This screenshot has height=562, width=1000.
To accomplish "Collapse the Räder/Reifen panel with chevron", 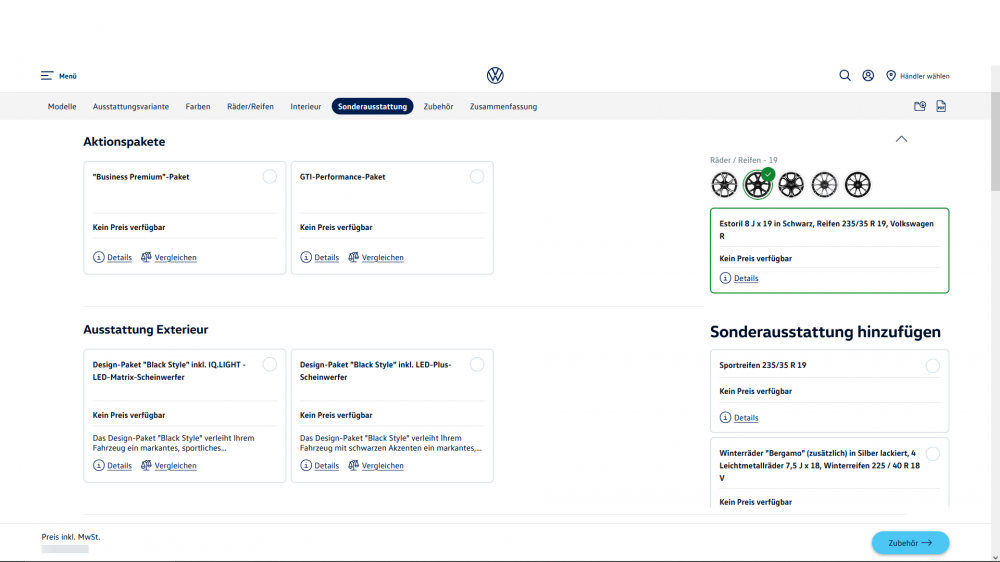I will (901, 138).
